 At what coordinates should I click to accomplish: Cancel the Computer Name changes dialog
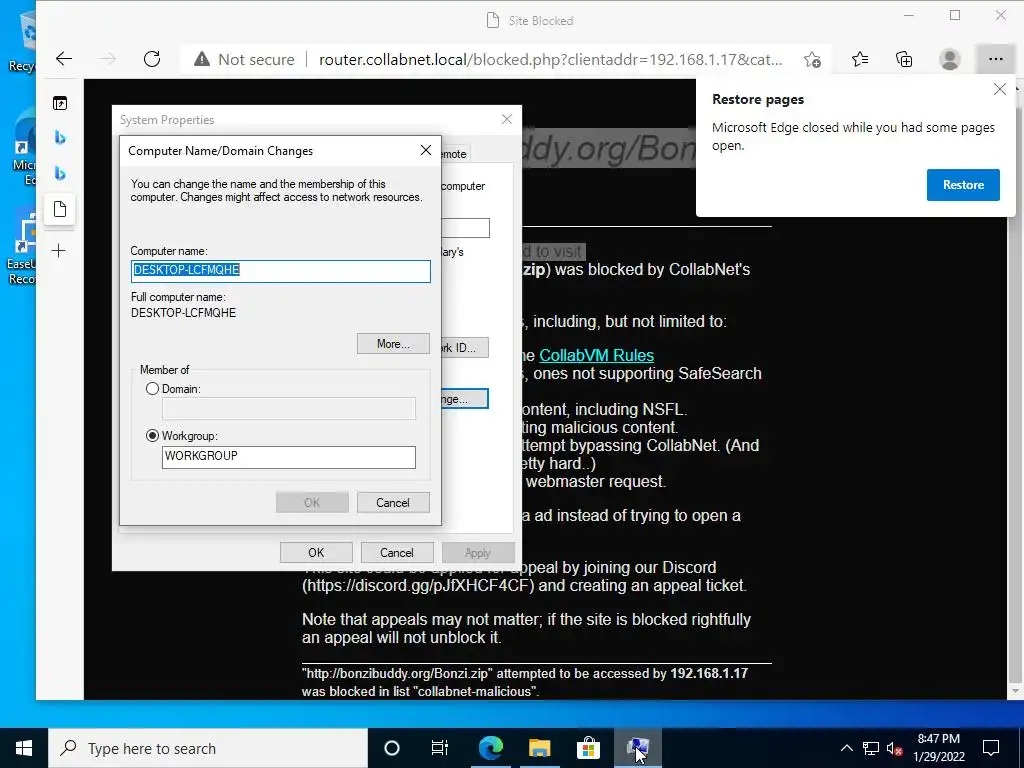[393, 502]
